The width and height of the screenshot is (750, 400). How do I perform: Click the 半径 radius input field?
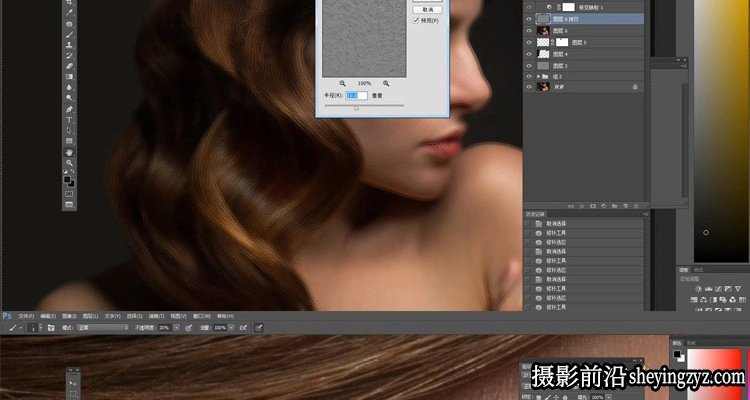(x=356, y=96)
